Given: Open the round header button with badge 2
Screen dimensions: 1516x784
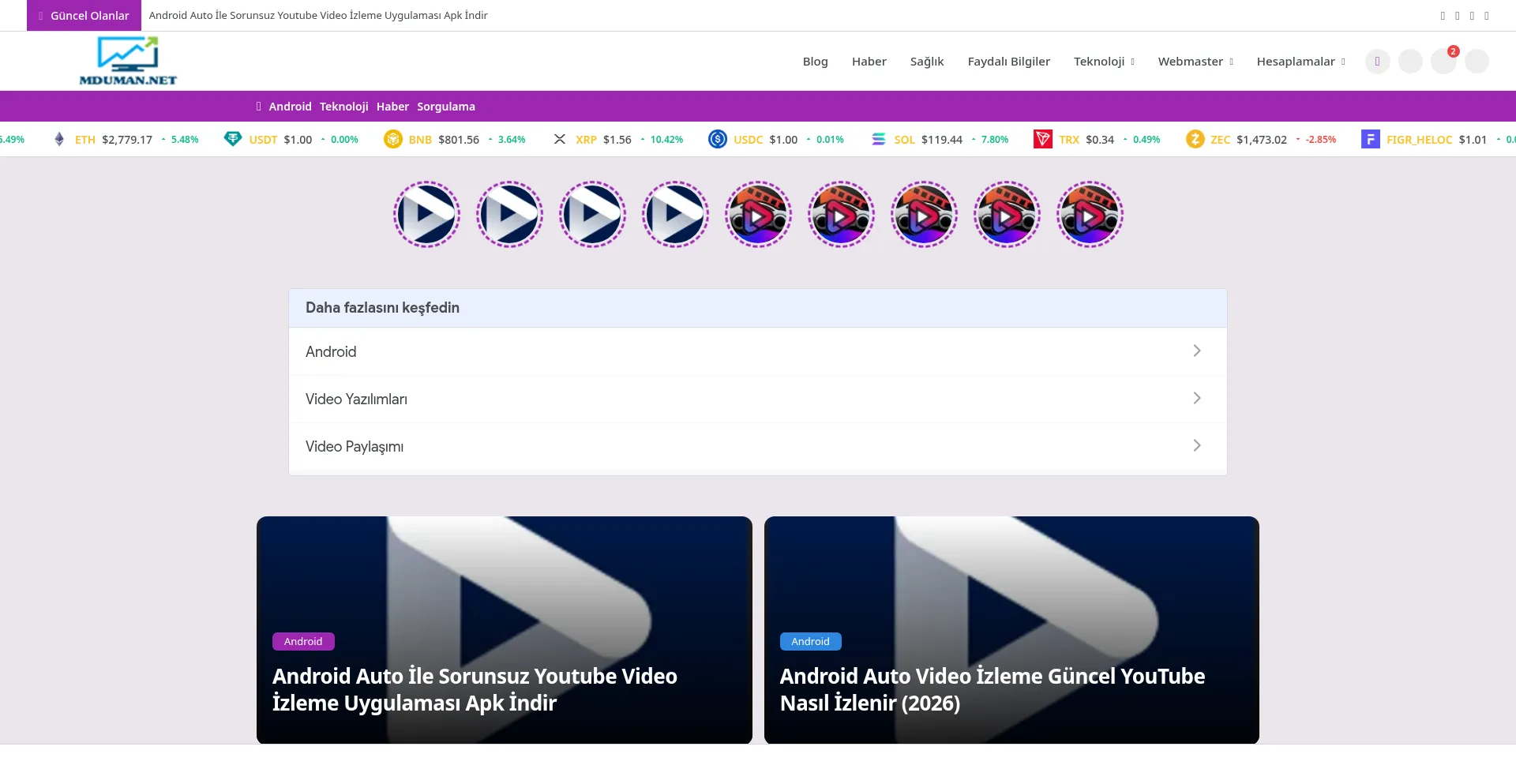Looking at the screenshot, I should tap(1444, 61).
